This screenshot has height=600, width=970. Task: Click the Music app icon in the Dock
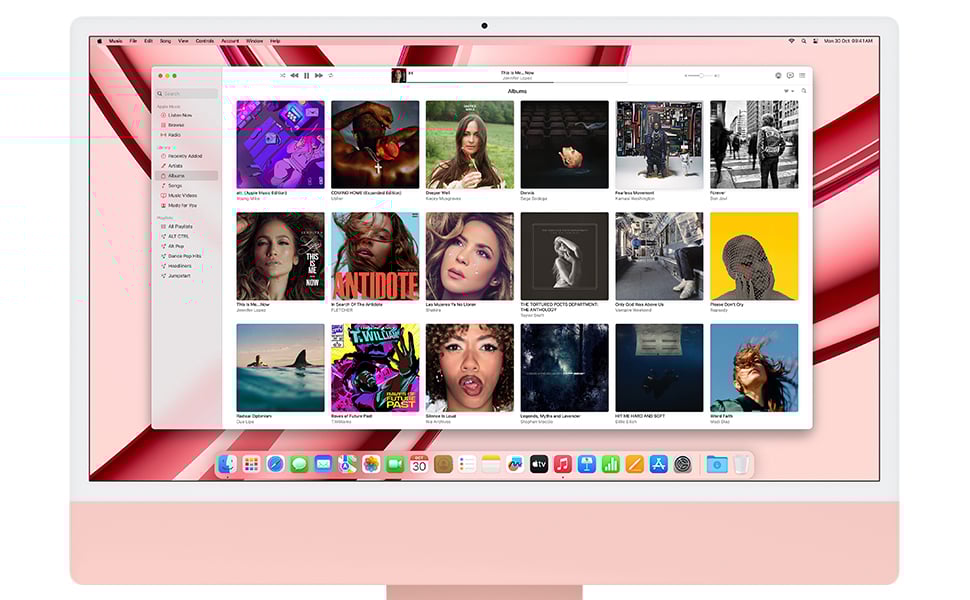point(562,464)
